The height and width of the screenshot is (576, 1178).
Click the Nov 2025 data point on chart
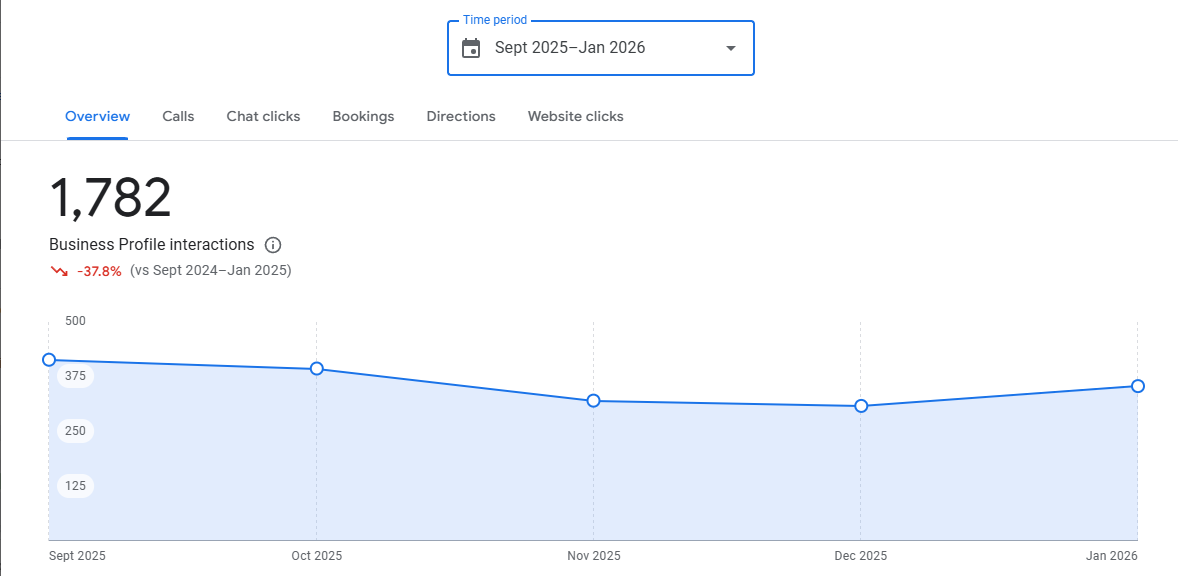[593, 400]
